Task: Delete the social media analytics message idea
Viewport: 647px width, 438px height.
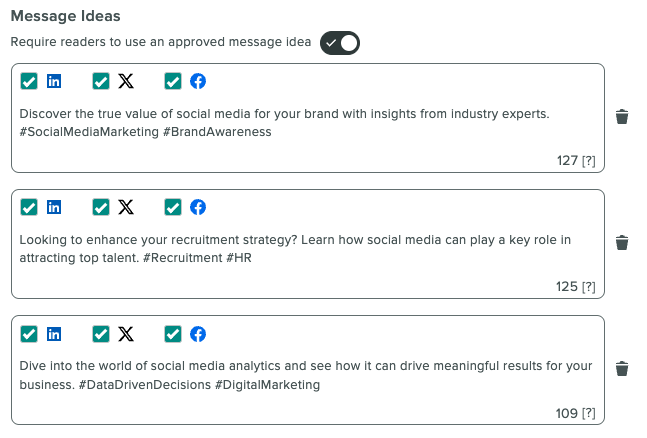Action: 622,369
